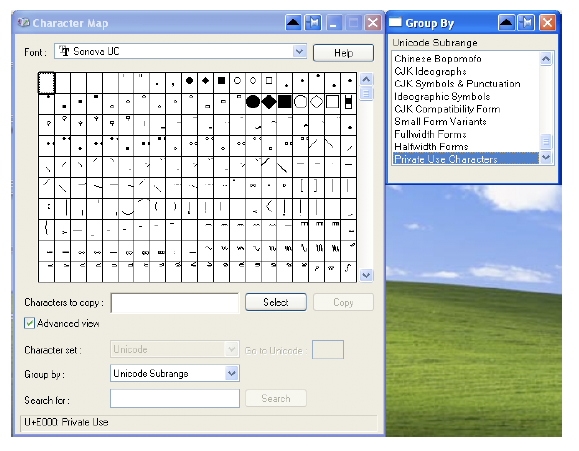Choose Fullwidth Forms subrange
579x451 pixels.
tap(430, 134)
